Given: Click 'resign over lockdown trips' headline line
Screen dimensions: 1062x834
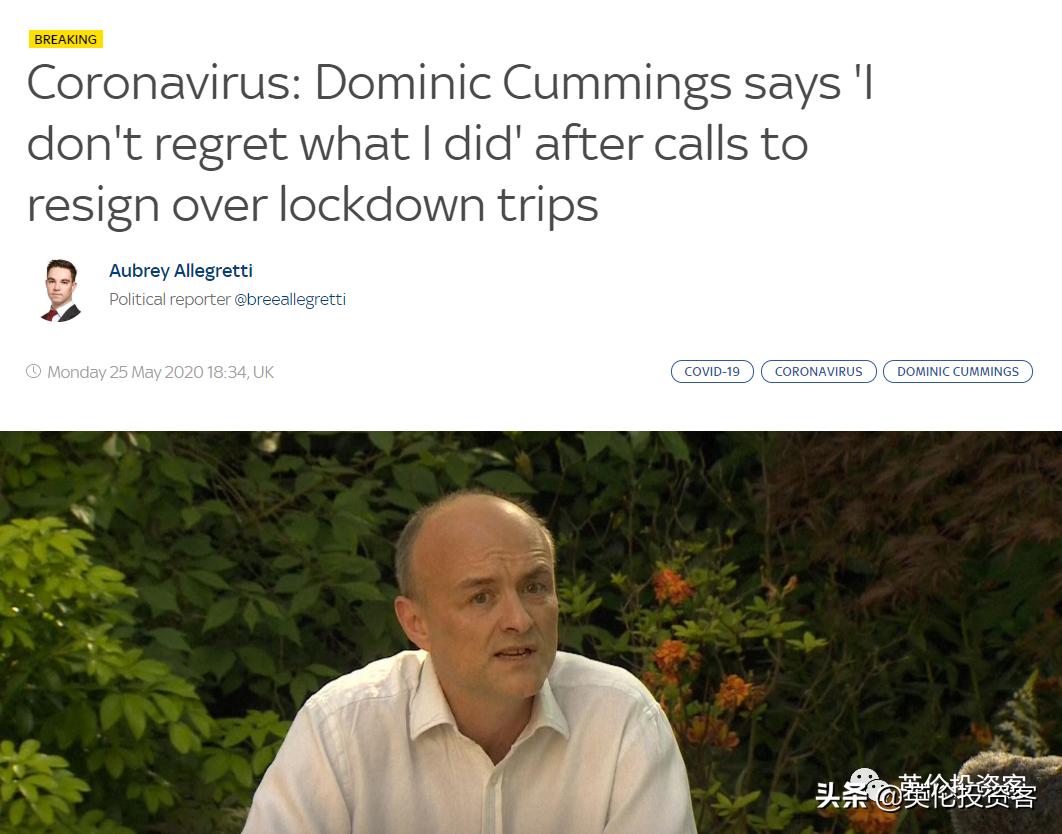Looking at the screenshot, I should (x=313, y=205).
